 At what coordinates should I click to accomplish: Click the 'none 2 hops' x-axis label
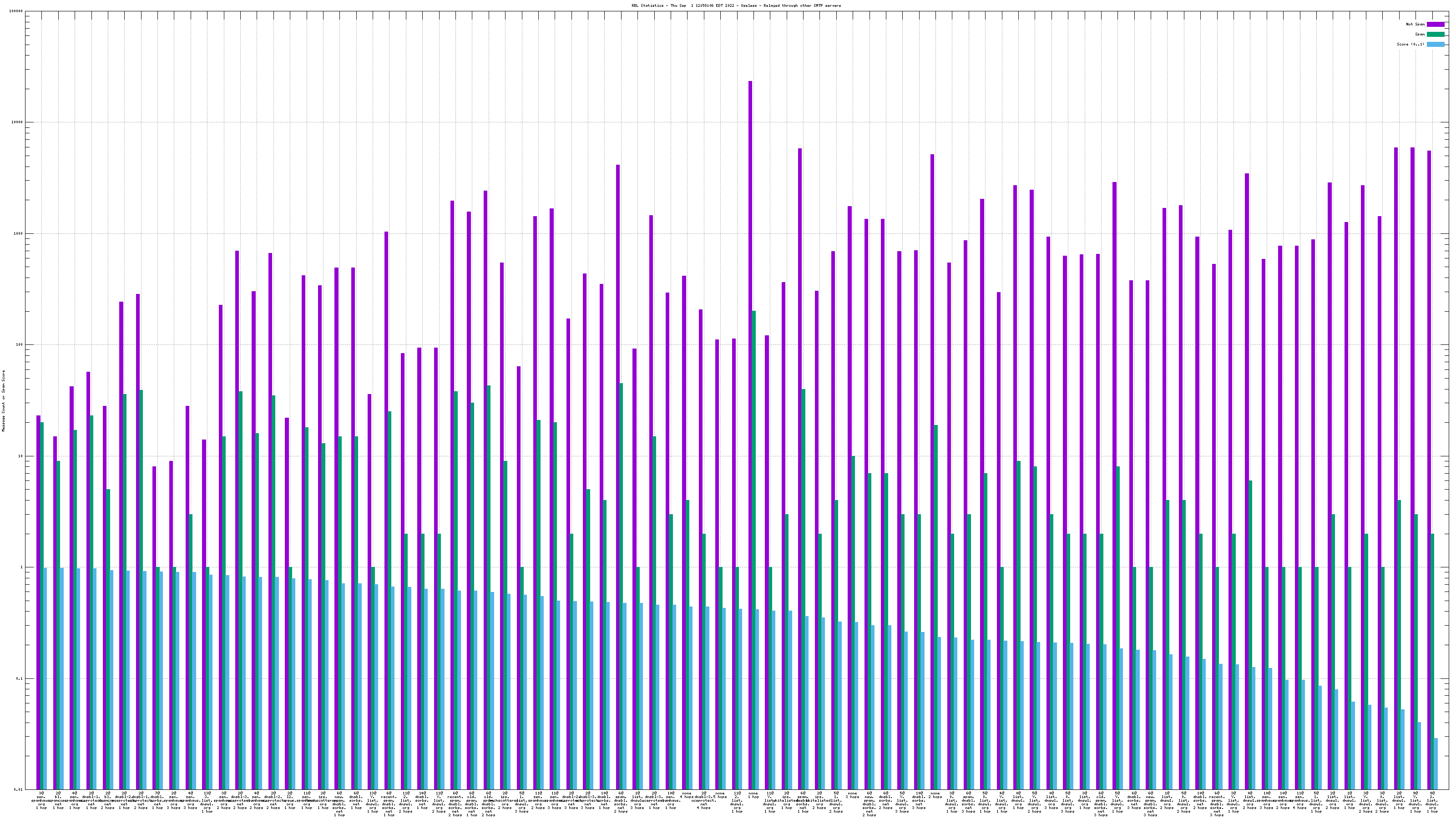(x=935, y=795)
